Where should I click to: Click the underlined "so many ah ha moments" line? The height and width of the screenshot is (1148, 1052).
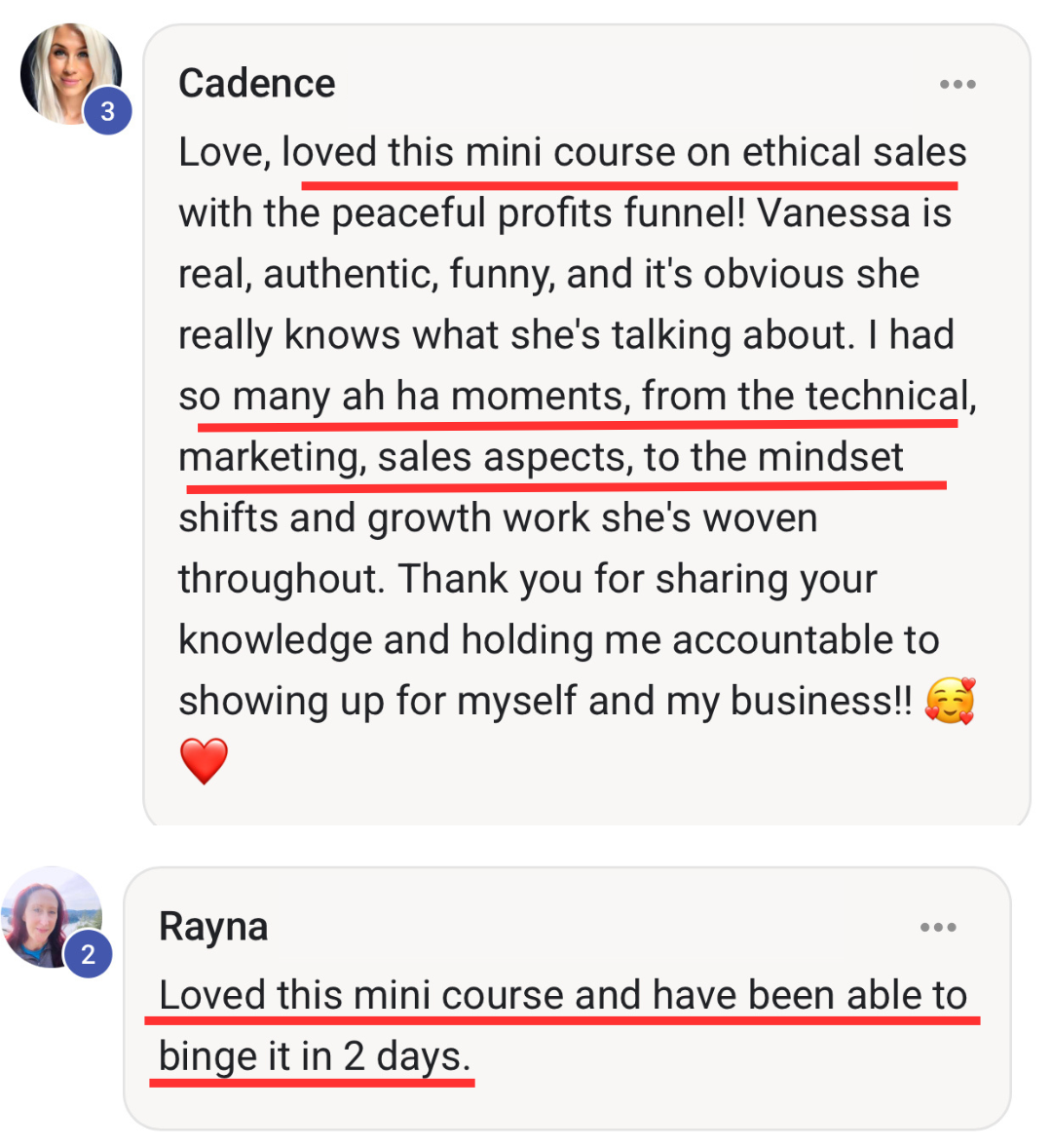(x=399, y=397)
